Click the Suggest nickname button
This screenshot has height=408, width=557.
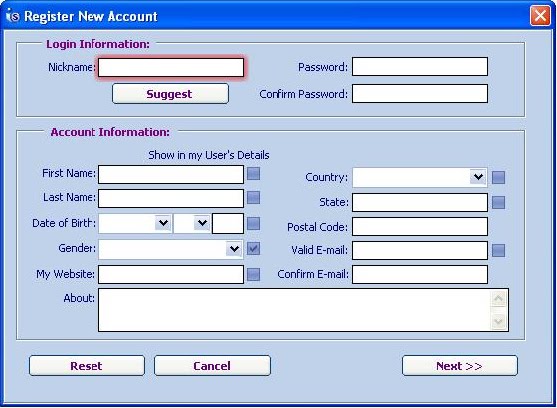[170, 94]
